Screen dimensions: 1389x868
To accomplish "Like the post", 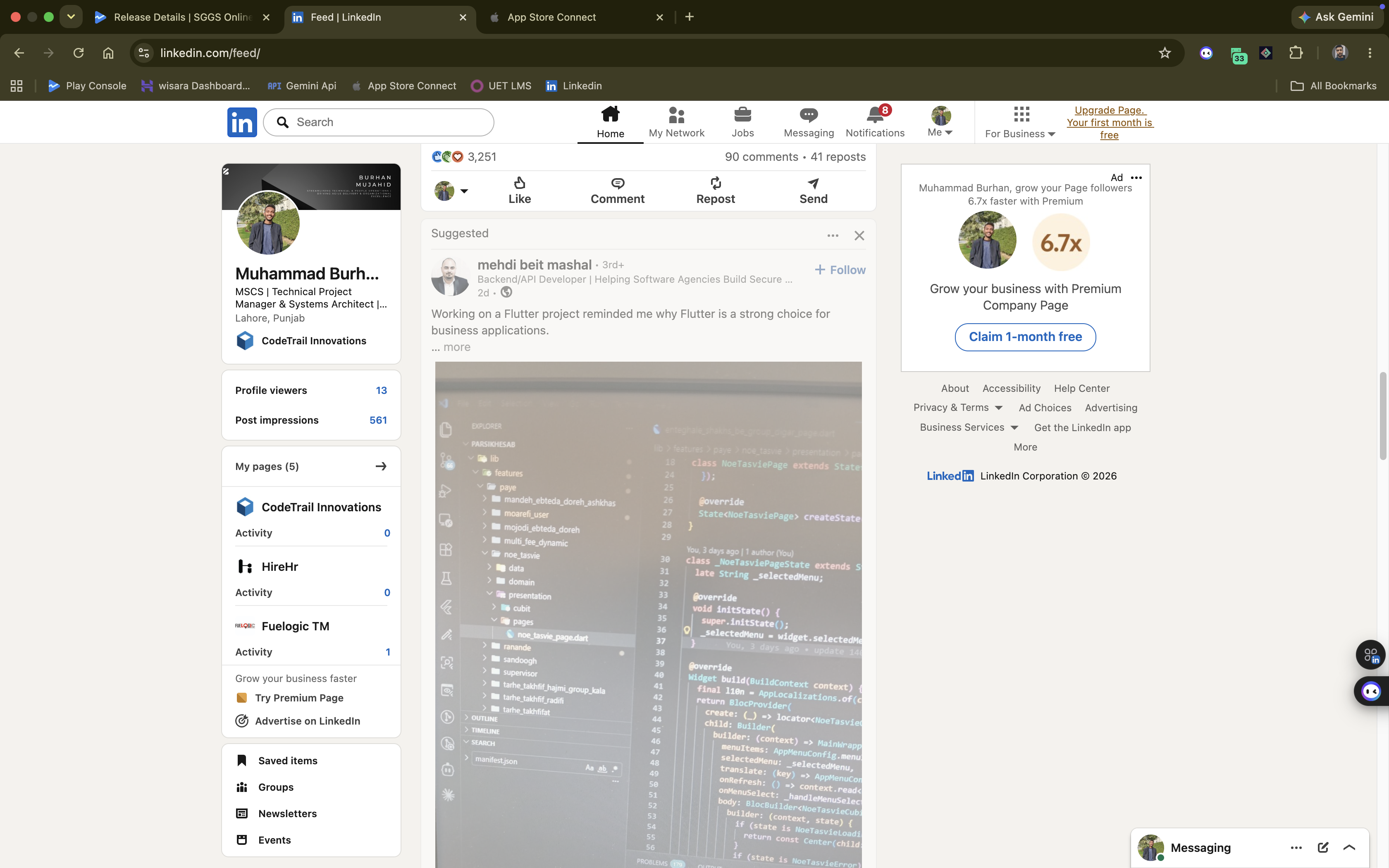I will [520, 191].
